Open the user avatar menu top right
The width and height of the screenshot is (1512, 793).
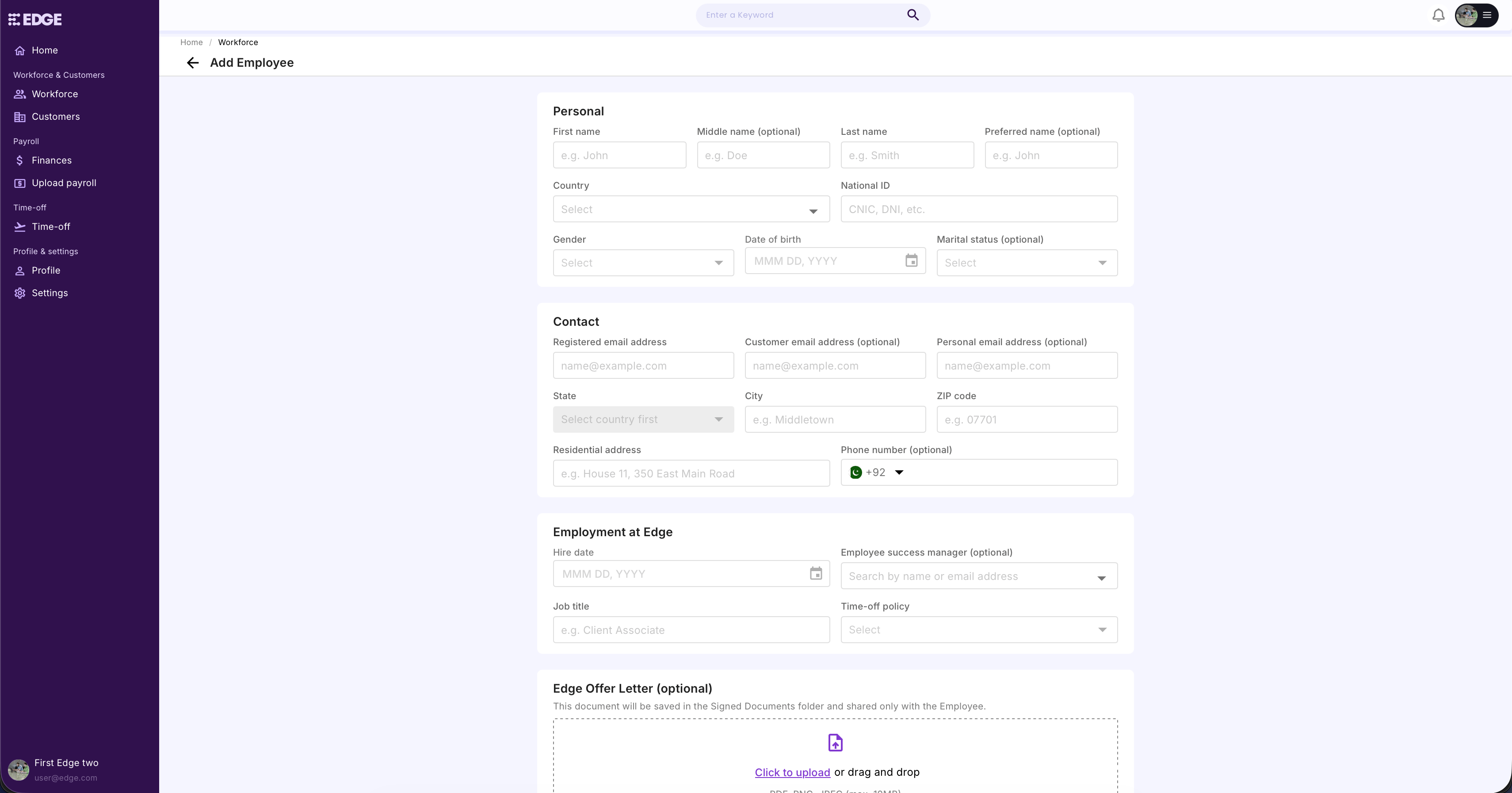[1476, 15]
